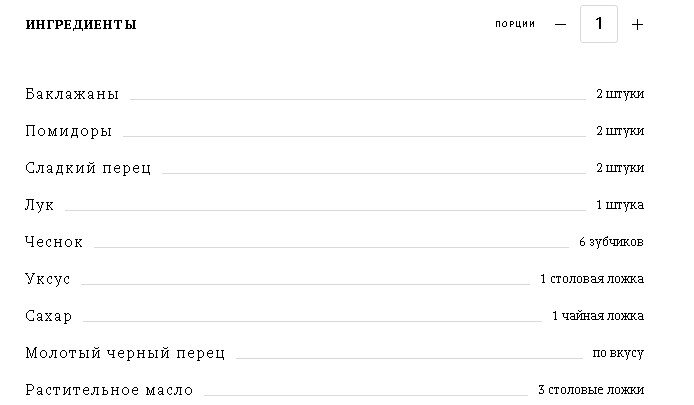This screenshot has height=405, width=694.
Task: Click the 6 зубчиков quantity
Action: point(611,242)
